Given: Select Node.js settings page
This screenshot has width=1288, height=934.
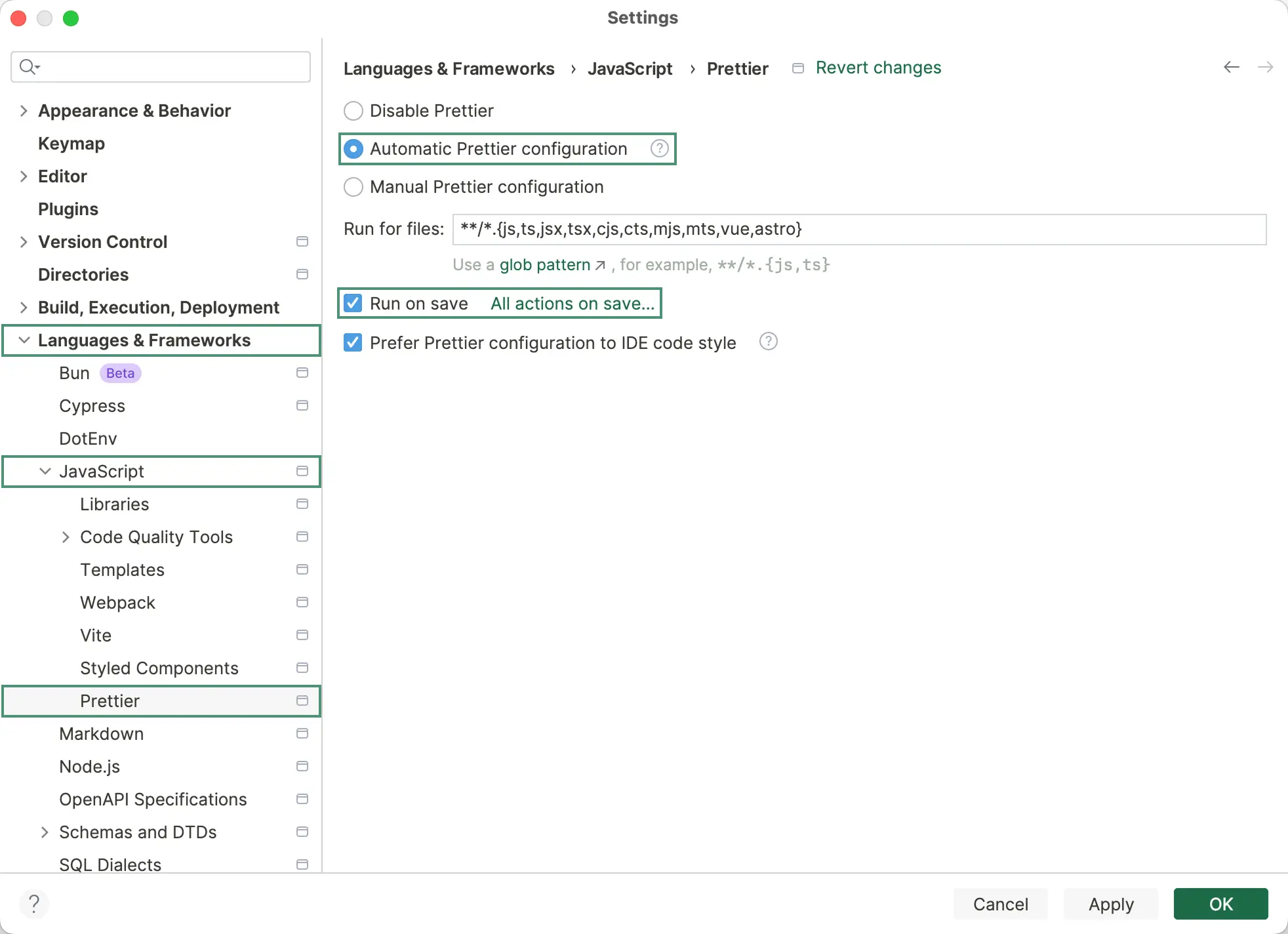Looking at the screenshot, I should tap(89, 766).
